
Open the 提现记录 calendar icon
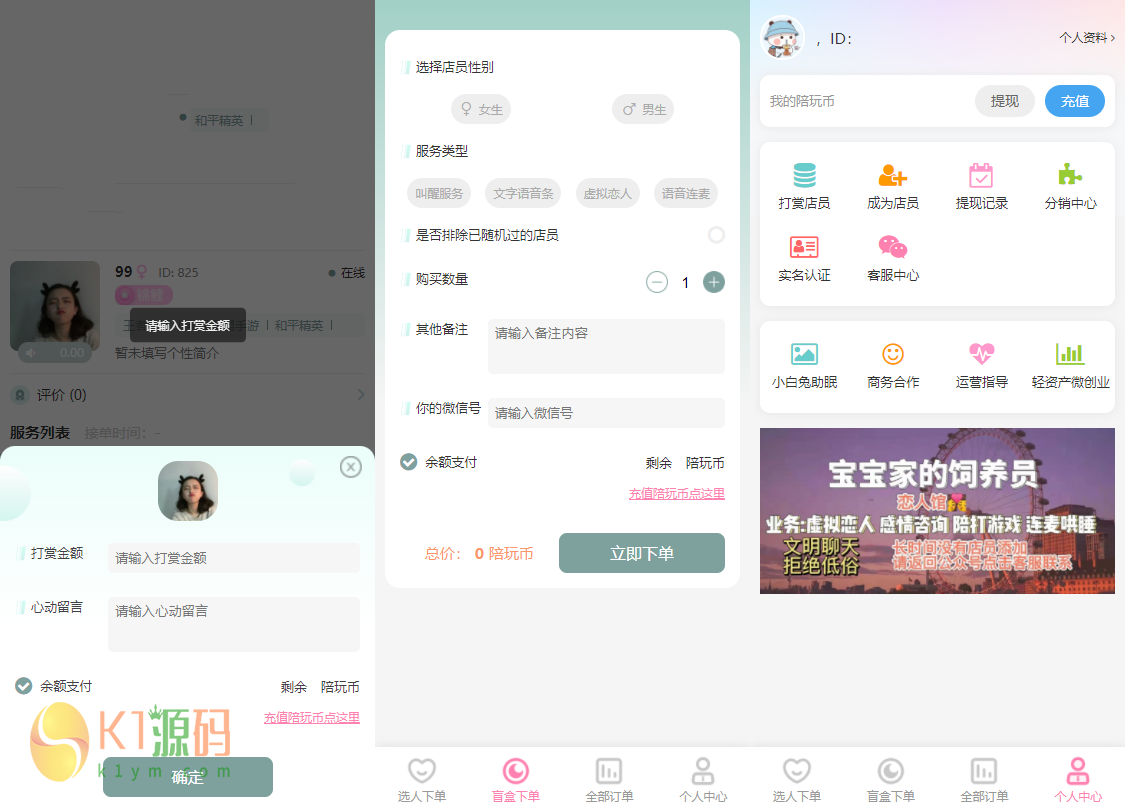[x=981, y=175]
